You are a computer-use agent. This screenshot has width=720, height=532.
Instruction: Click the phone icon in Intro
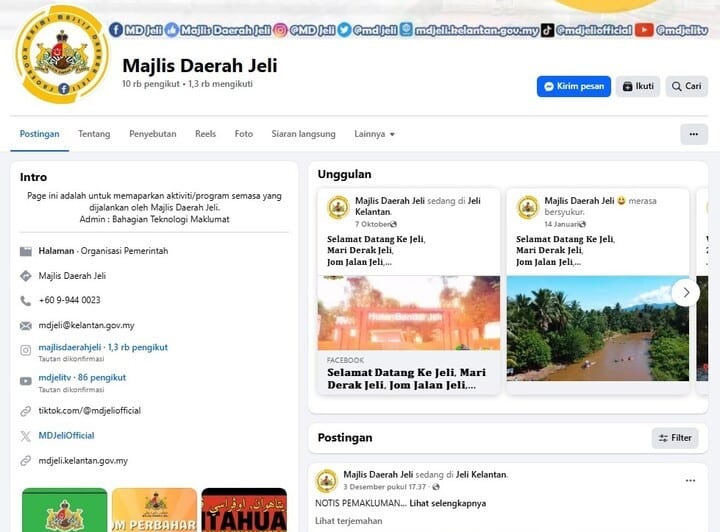click(26, 301)
